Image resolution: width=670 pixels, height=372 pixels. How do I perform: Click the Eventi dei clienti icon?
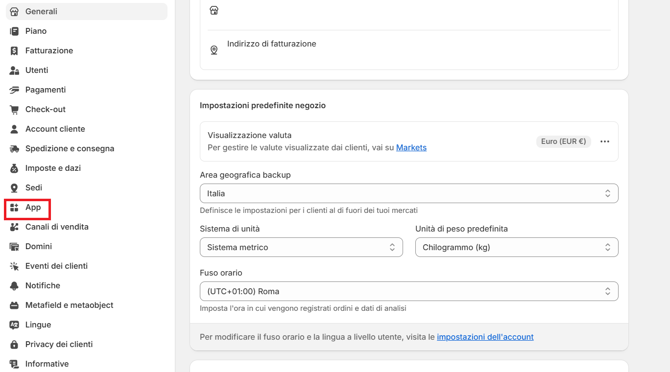coord(14,266)
